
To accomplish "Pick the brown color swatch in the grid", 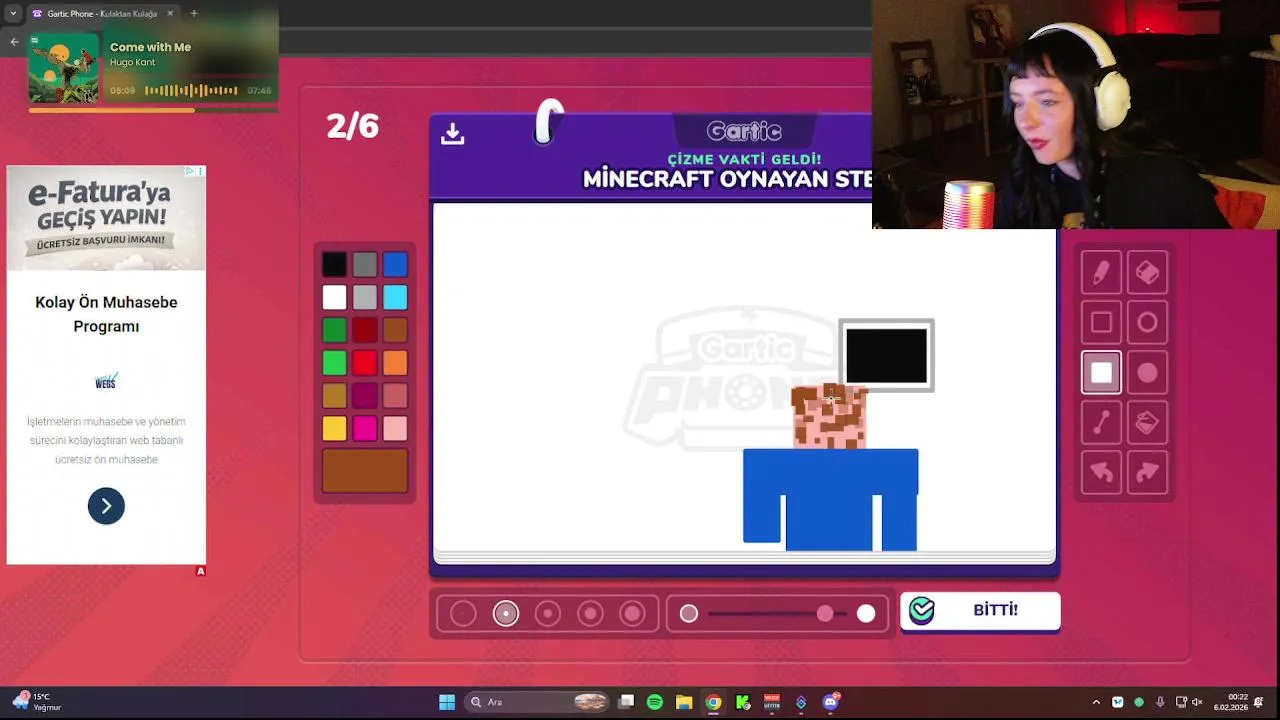I will (x=395, y=330).
